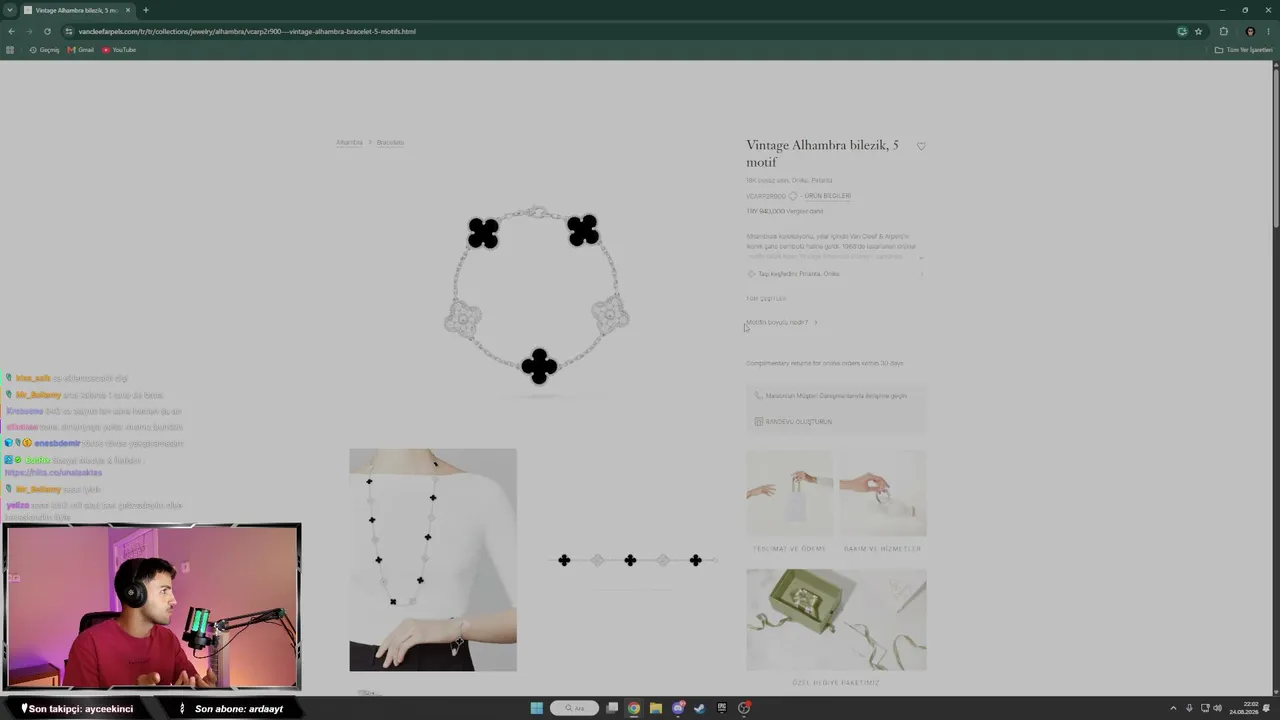Image resolution: width=1280 pixels, height=720 pixels.
Task: Open the Chrome three-dot menu
Action: (x=1268, y=31)
